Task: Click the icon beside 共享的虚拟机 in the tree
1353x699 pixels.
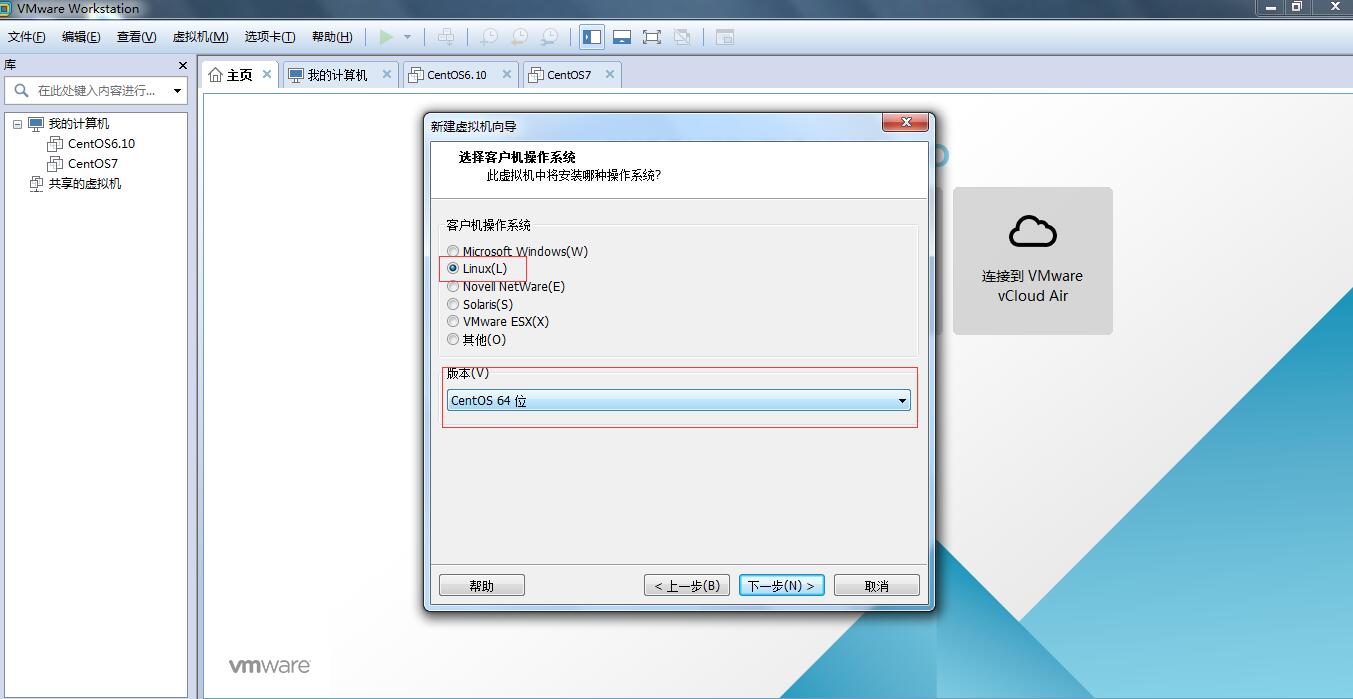Action: [x=36, y=184]
